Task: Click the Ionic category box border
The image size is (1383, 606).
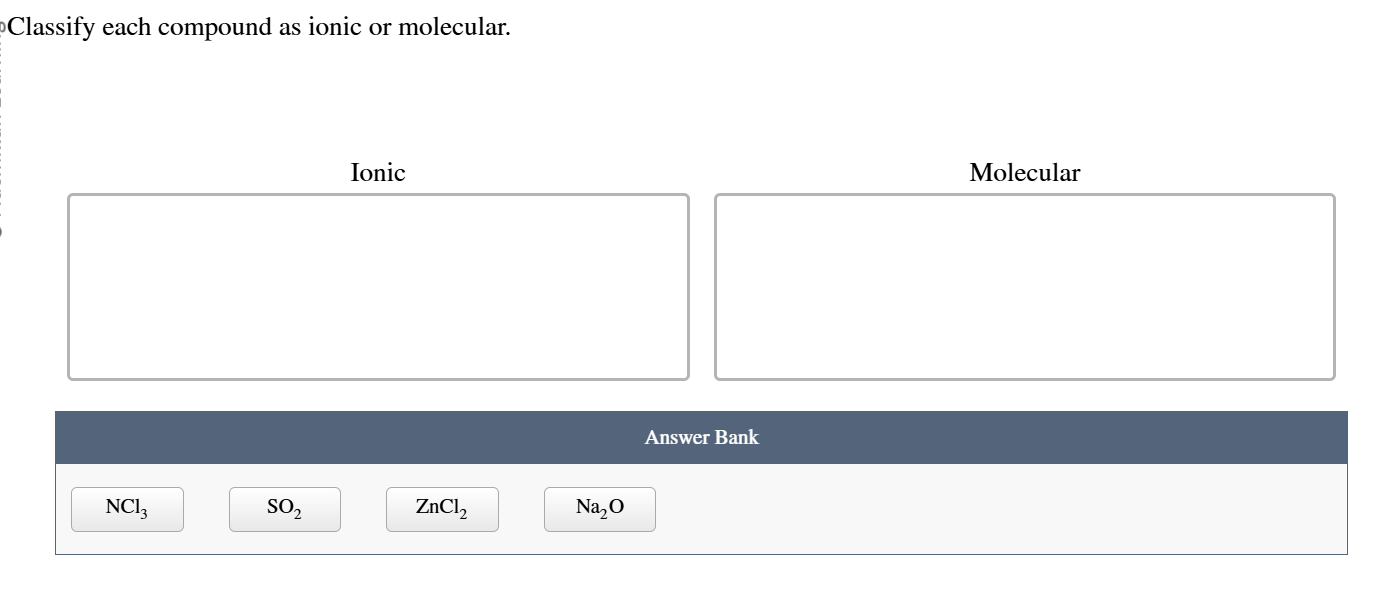Action: (x=377, y=195)
